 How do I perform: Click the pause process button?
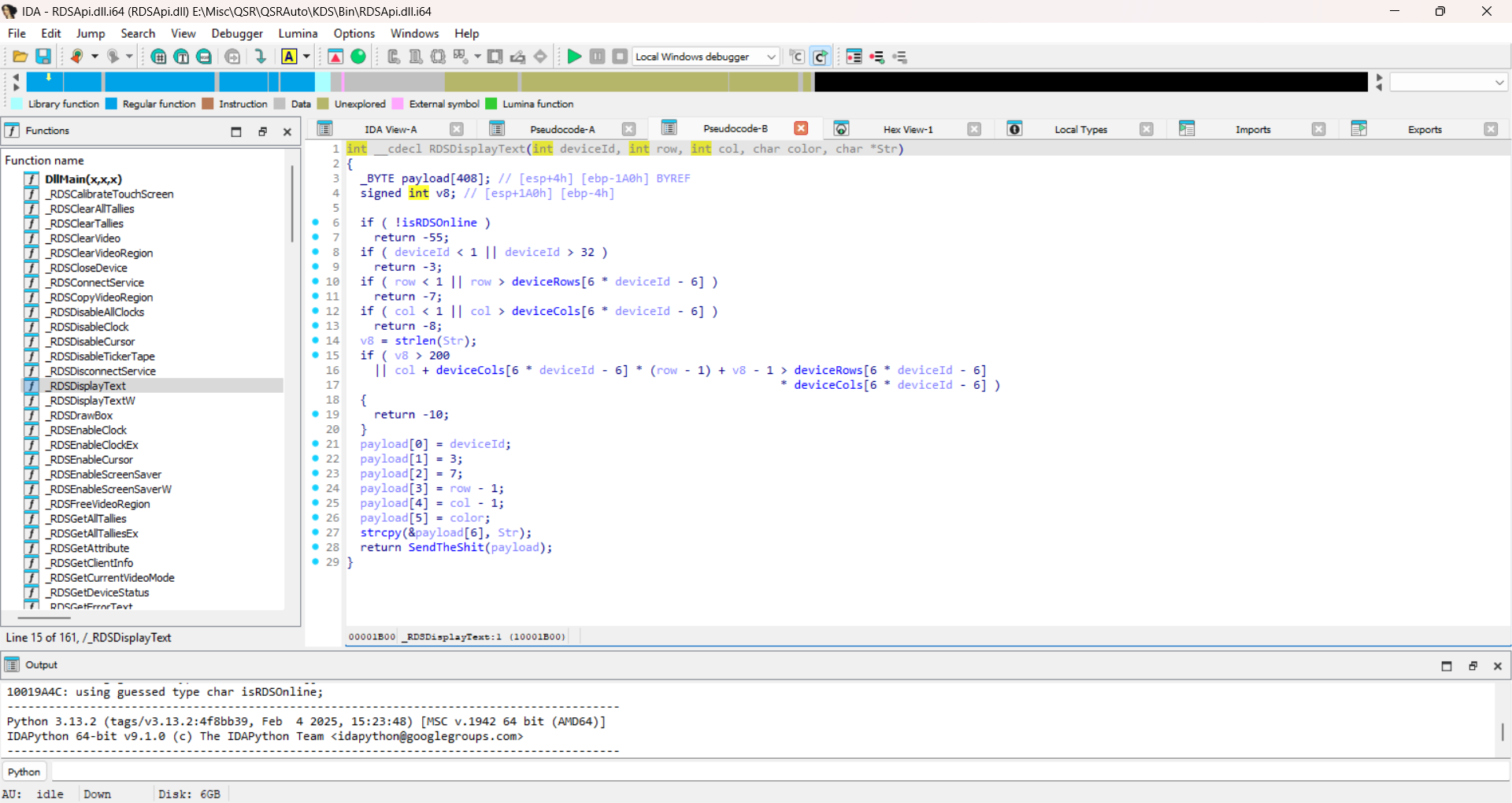pyautogui.click(x=598, y=57)
